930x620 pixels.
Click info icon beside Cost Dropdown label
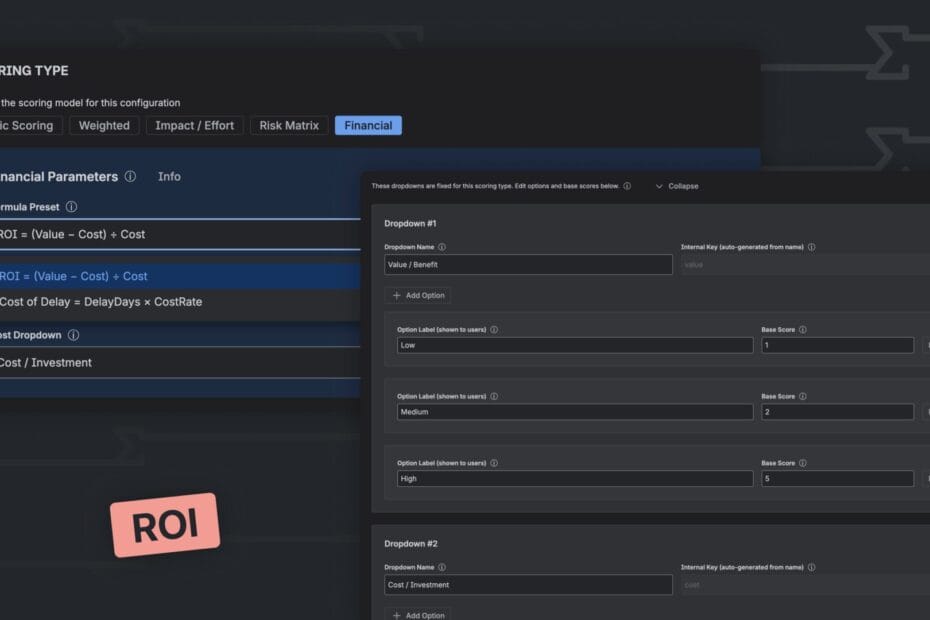point(73,335)
